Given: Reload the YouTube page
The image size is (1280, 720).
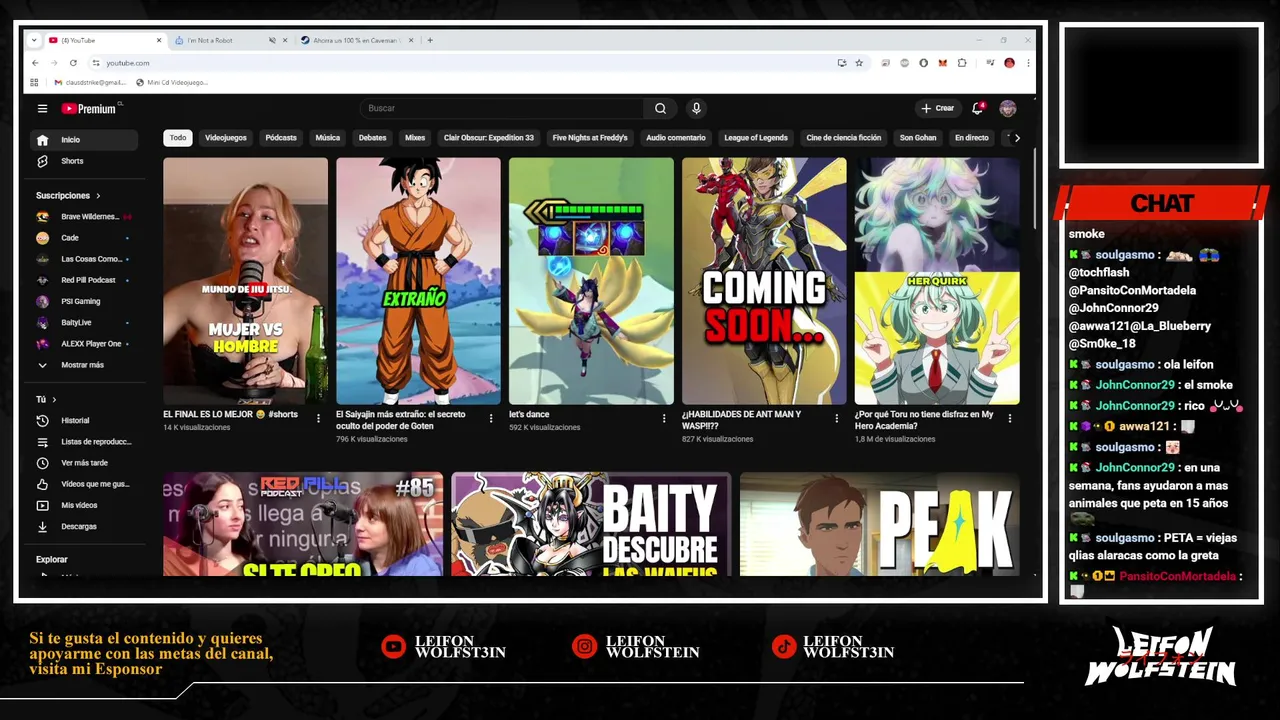Looking at the screenshot, I should coord(73,62).
